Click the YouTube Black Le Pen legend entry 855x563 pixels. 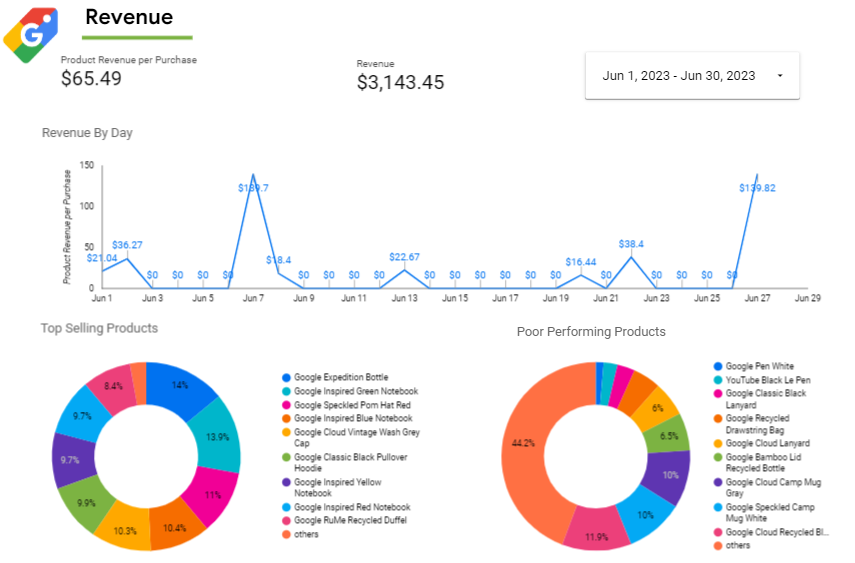(762, 380)
